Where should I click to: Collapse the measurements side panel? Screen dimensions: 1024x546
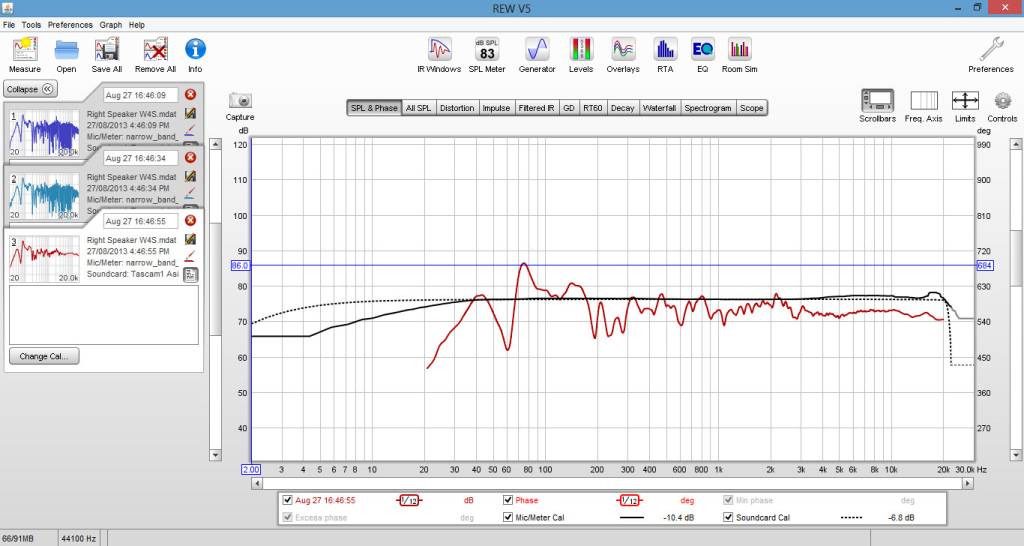pos(32,89)
